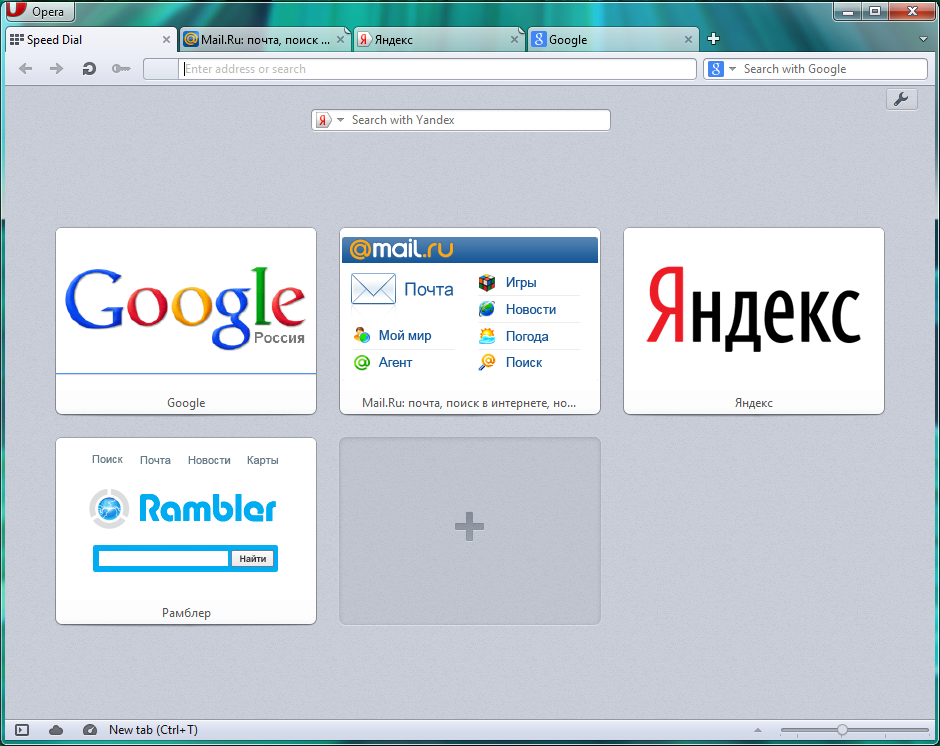Click the Search with Google field
940x746 pixels.
coord(833,69)
